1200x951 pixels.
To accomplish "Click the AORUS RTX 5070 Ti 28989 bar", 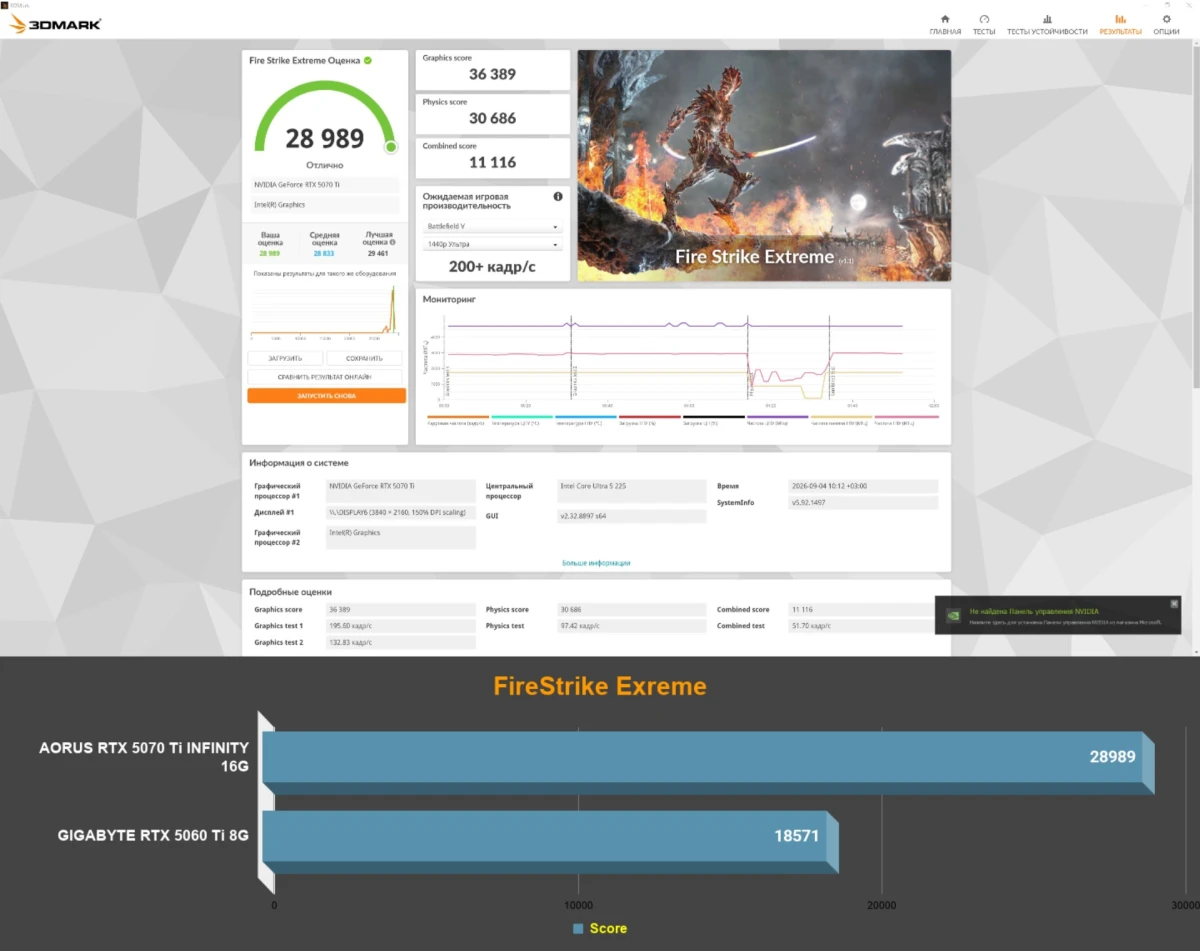I will pyautogui.click(x=708, y=763).
